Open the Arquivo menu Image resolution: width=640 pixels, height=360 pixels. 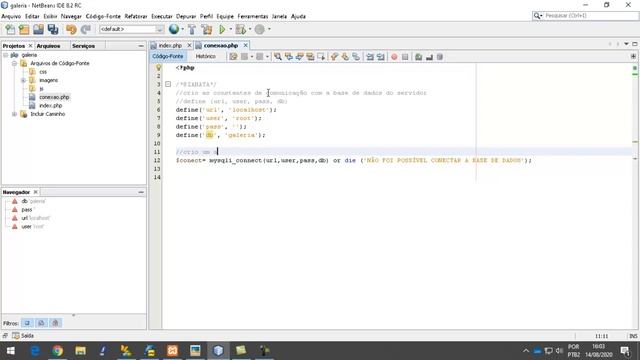pyautogui.click(x=11, y=16)
